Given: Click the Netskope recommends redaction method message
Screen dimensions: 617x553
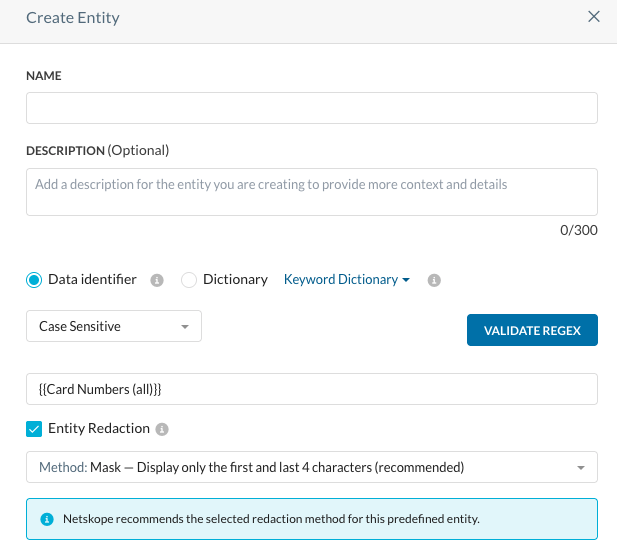Looking at the screenshot, I should (271, 519).
